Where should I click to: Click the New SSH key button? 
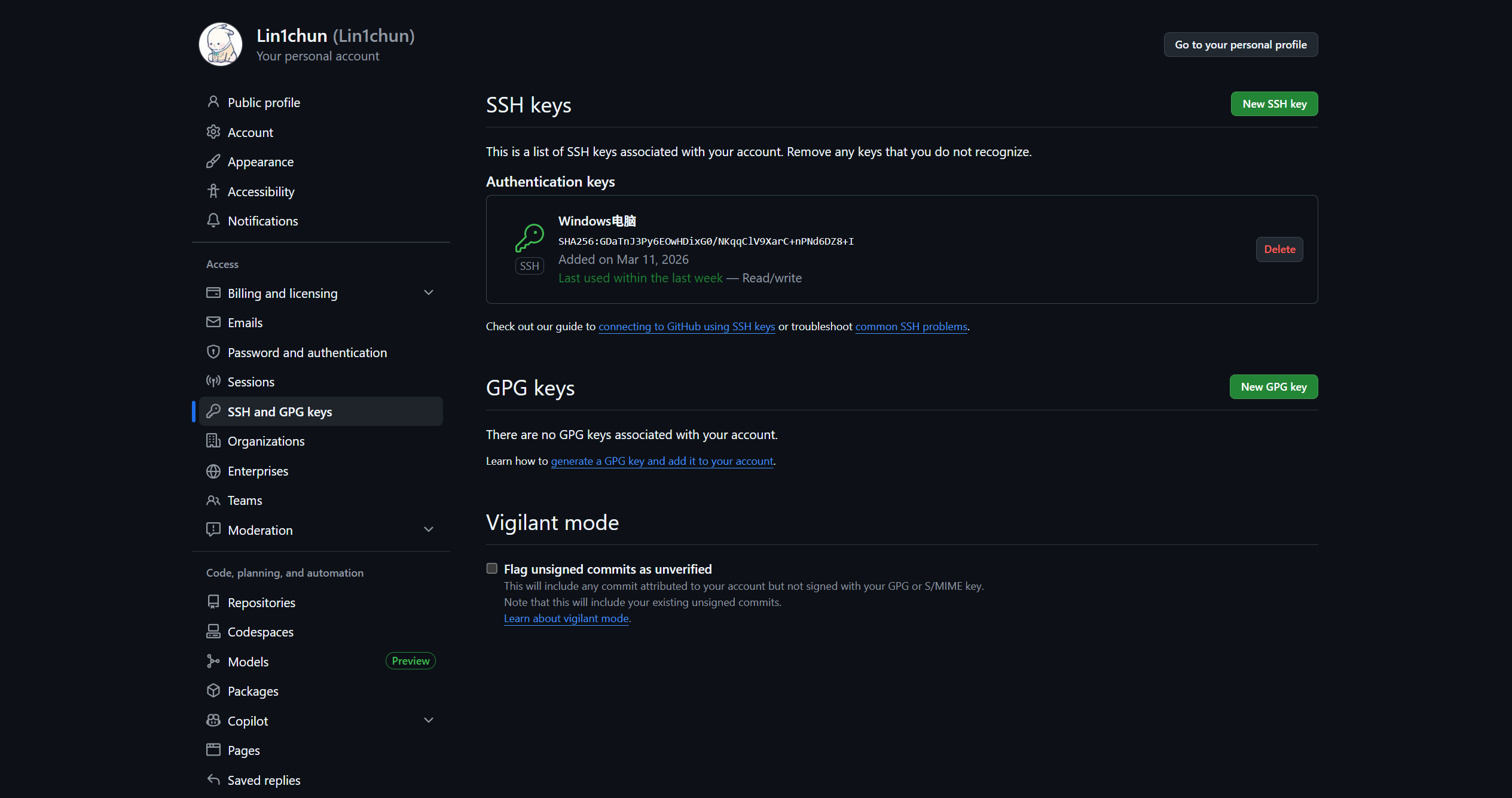tap(1274, 104)
